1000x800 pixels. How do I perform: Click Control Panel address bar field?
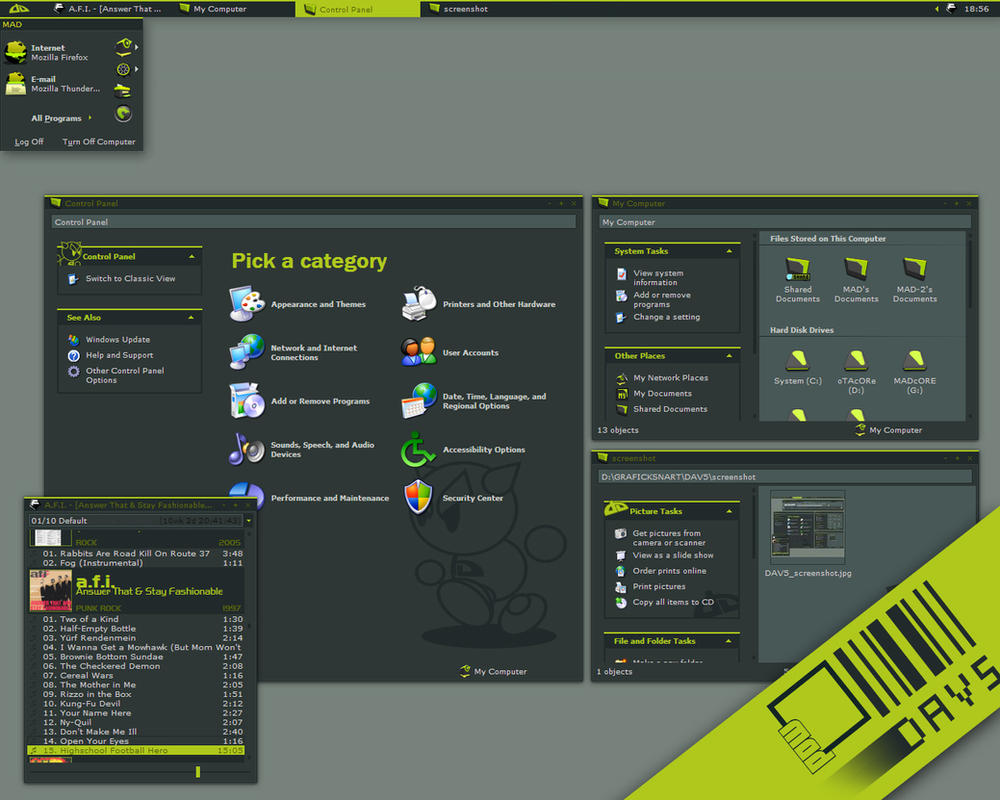(x=313, y=222)
